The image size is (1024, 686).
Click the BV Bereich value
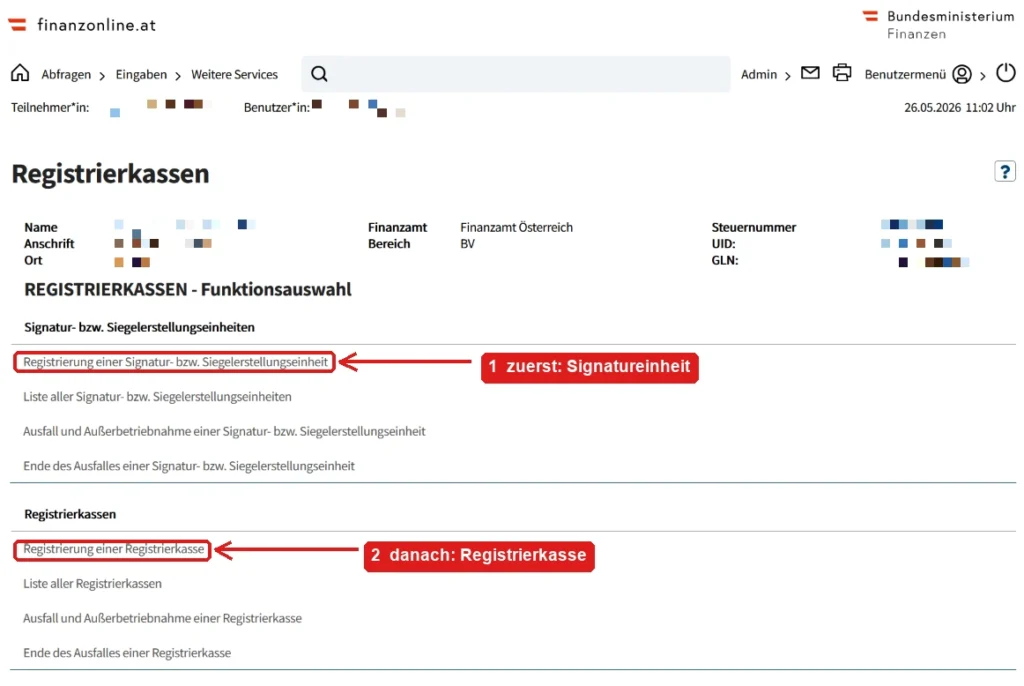tap(467, 244)
